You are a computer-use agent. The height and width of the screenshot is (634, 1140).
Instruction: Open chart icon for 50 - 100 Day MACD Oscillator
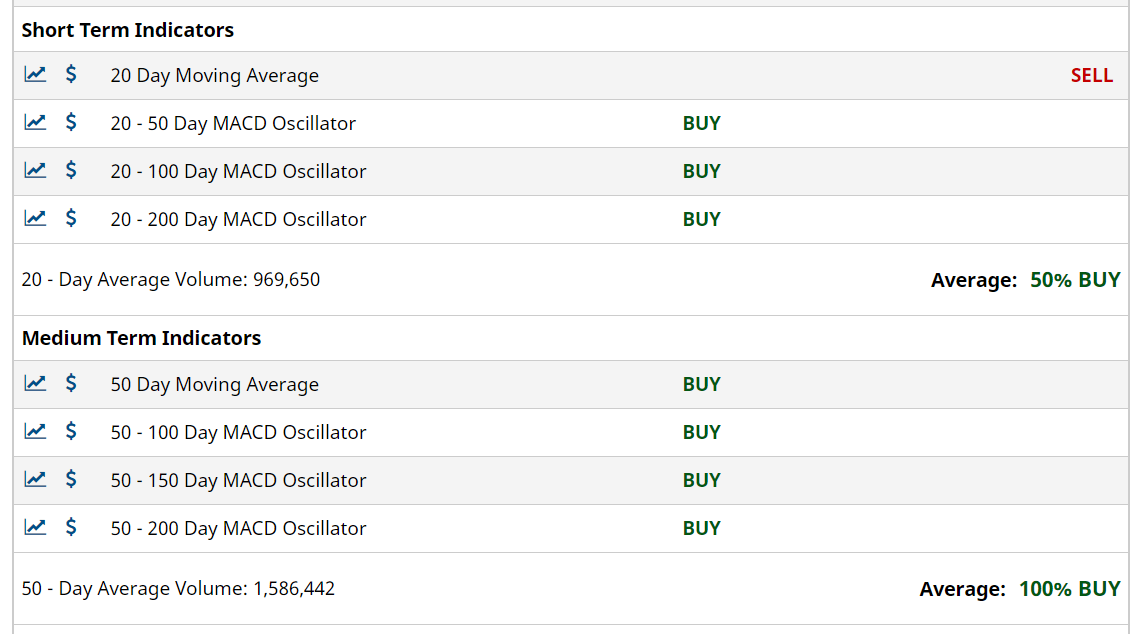[35, 431]
